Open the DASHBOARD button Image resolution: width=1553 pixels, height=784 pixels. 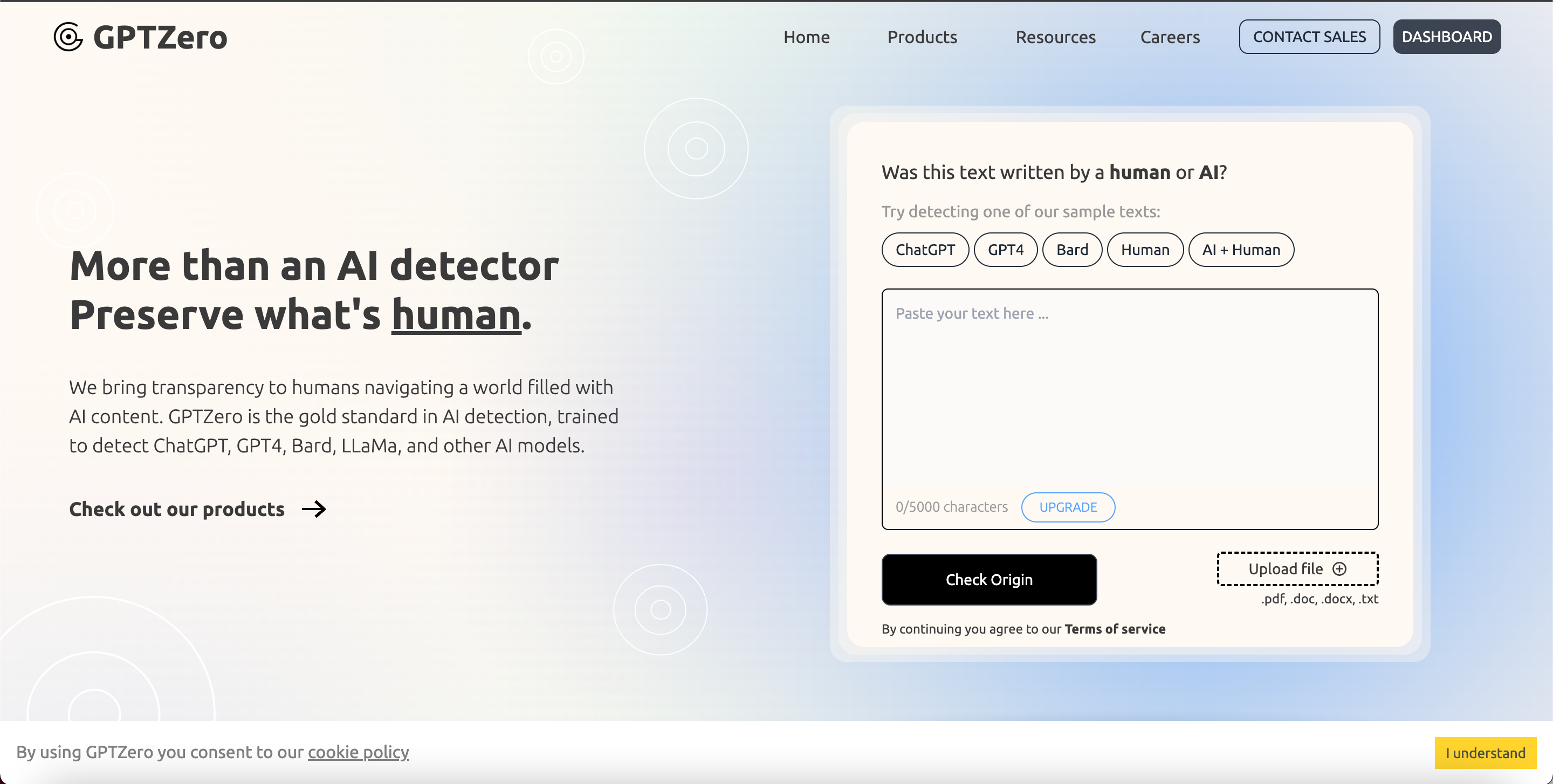[x=1446, y=37]
